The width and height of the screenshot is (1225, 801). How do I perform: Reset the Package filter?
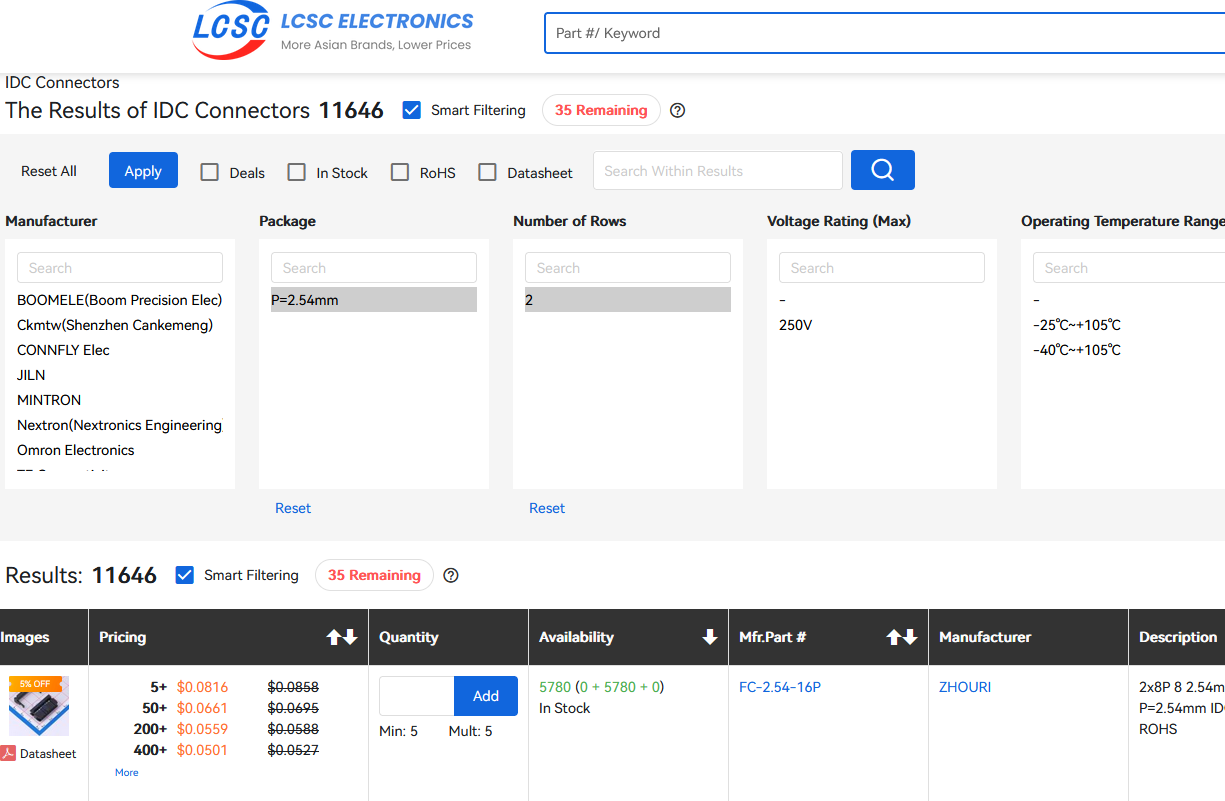[293, 508]
